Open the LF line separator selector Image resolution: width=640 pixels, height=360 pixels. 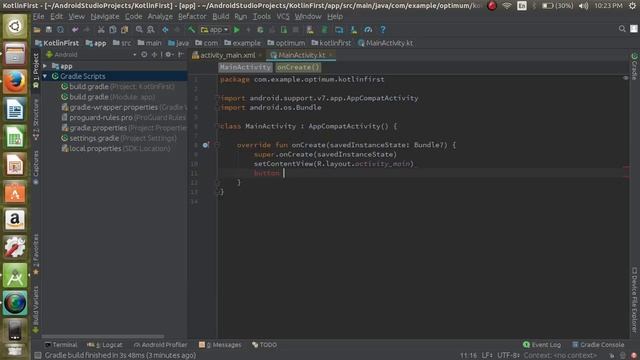click(487, 355)
